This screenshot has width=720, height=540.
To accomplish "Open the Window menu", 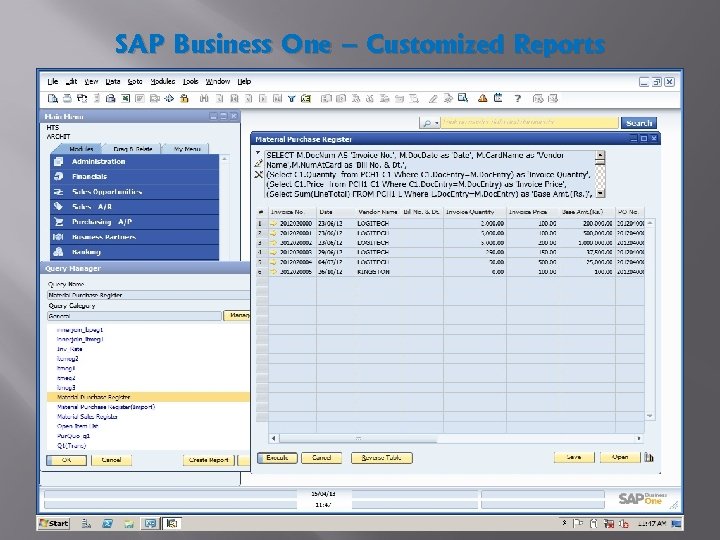I will pyautogui.click(x=218, y=81).
